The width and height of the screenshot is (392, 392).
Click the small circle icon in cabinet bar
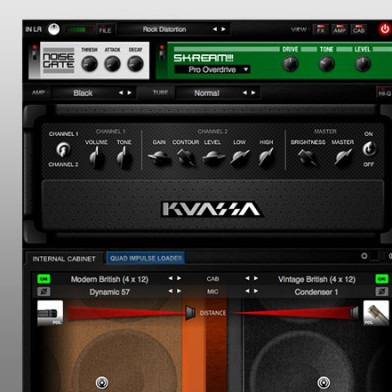364,256
